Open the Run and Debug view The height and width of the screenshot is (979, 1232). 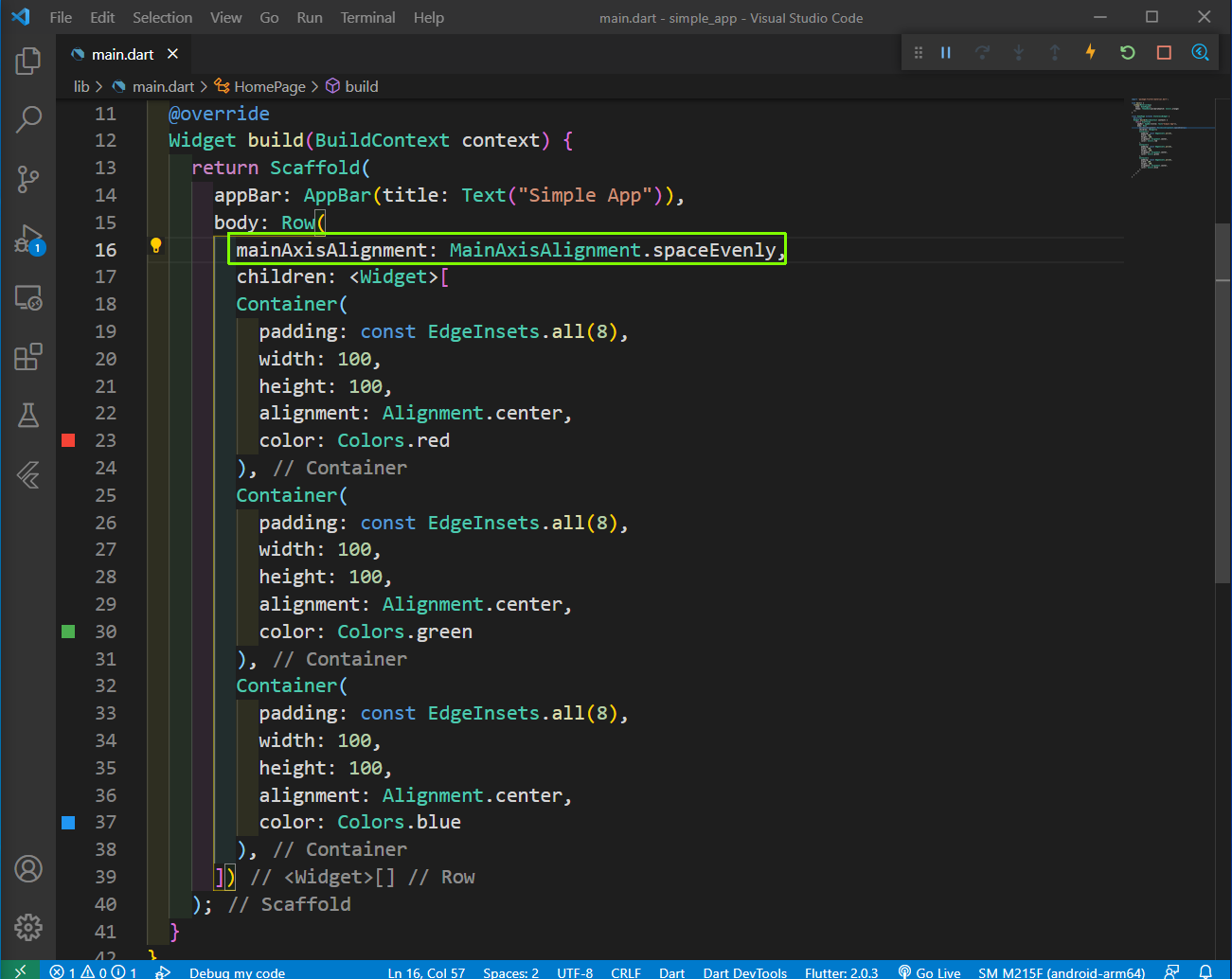[x=28, y=239]
